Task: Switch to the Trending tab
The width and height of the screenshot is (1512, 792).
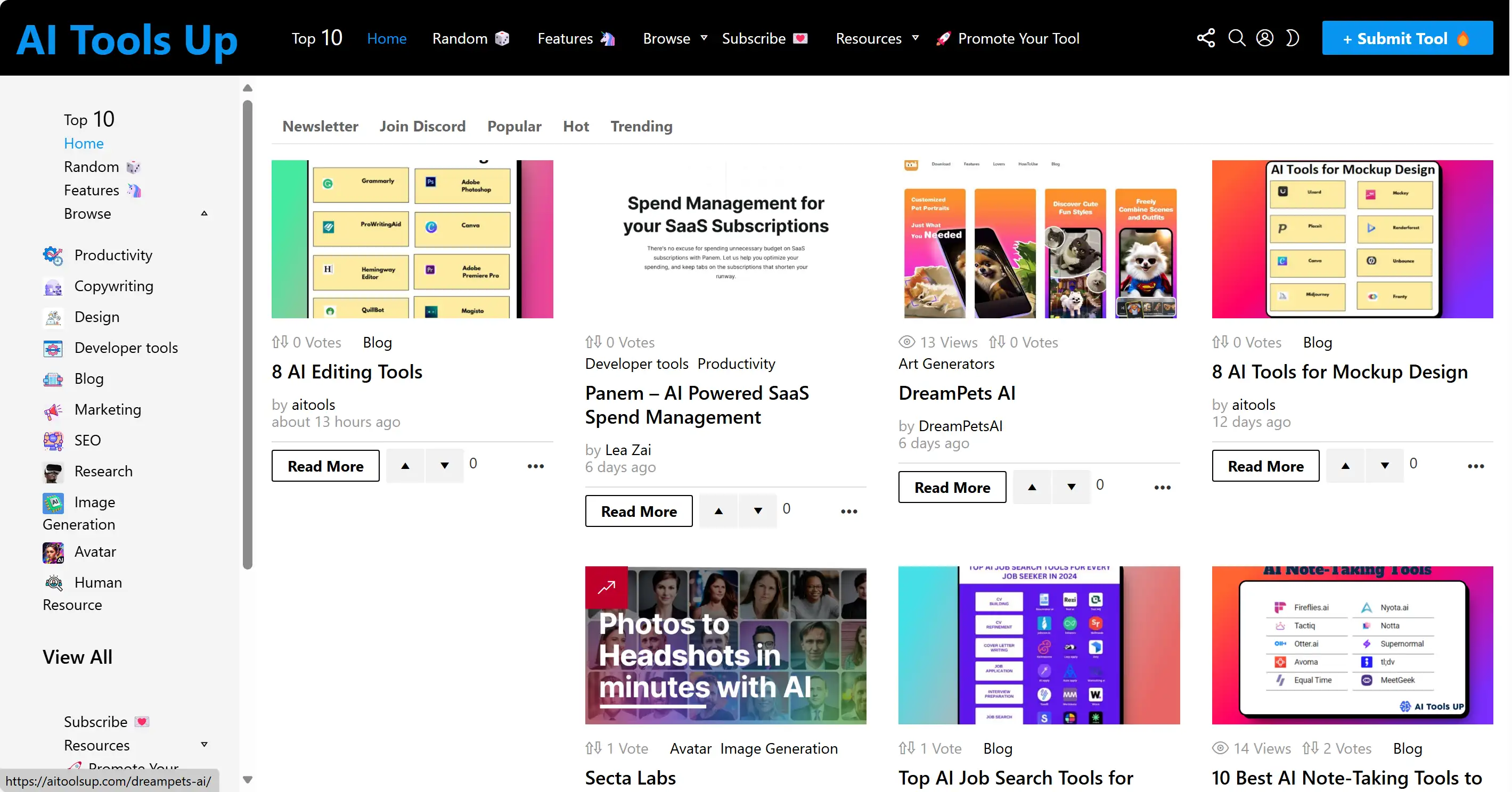Action: 641,126
